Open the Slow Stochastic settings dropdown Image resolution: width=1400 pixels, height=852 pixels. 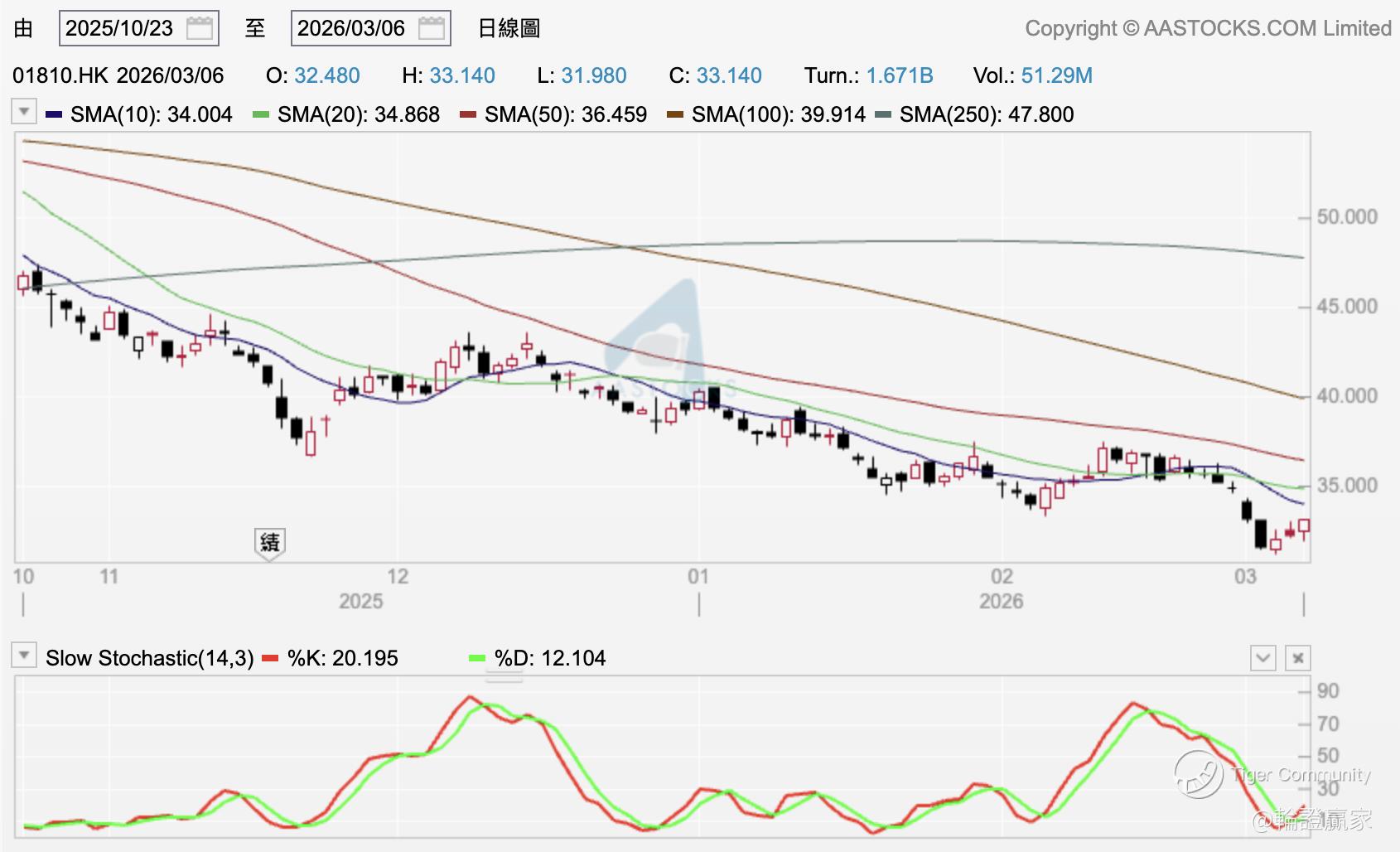23,657
